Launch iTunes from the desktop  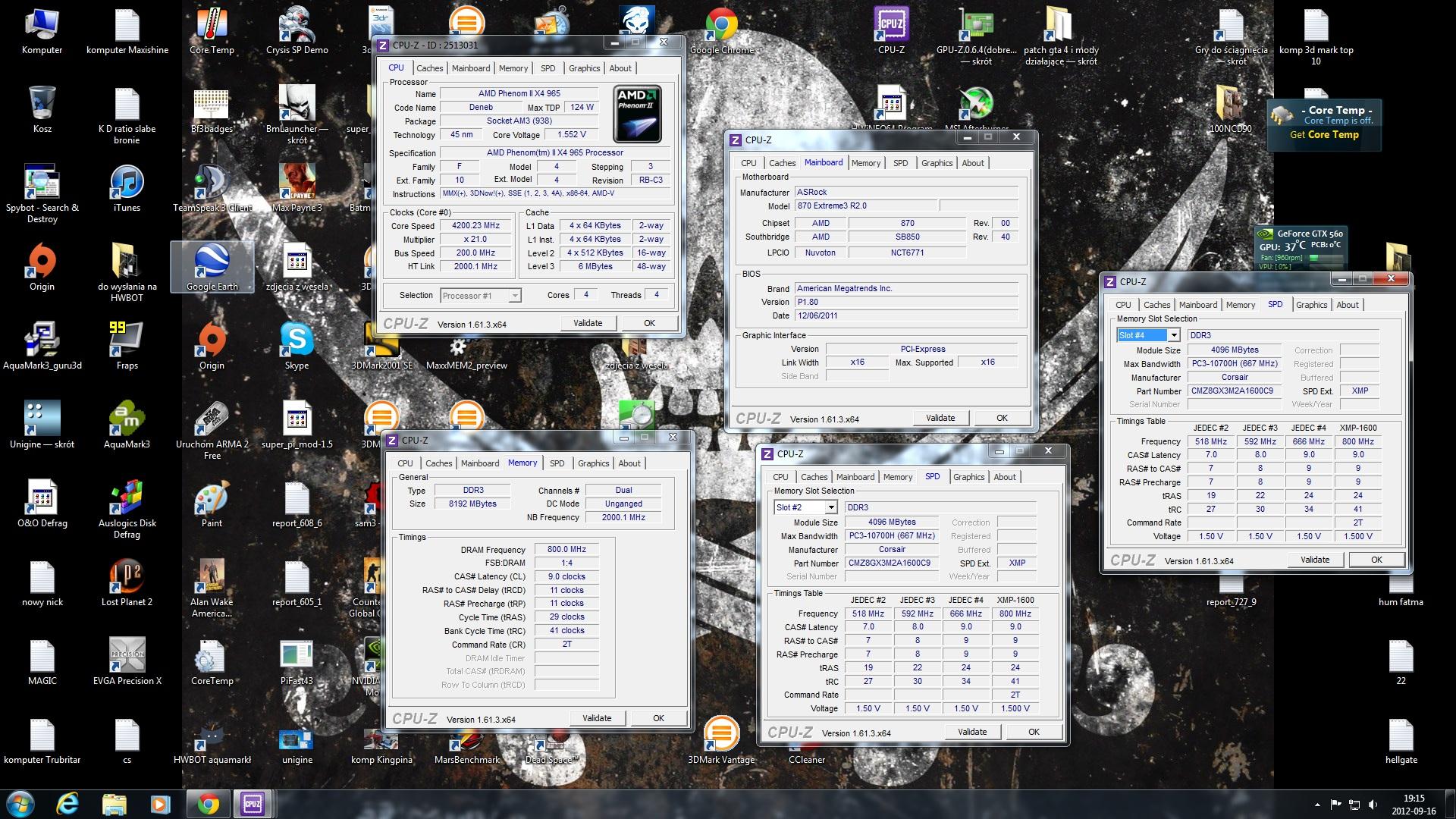(x=127, y=190)
